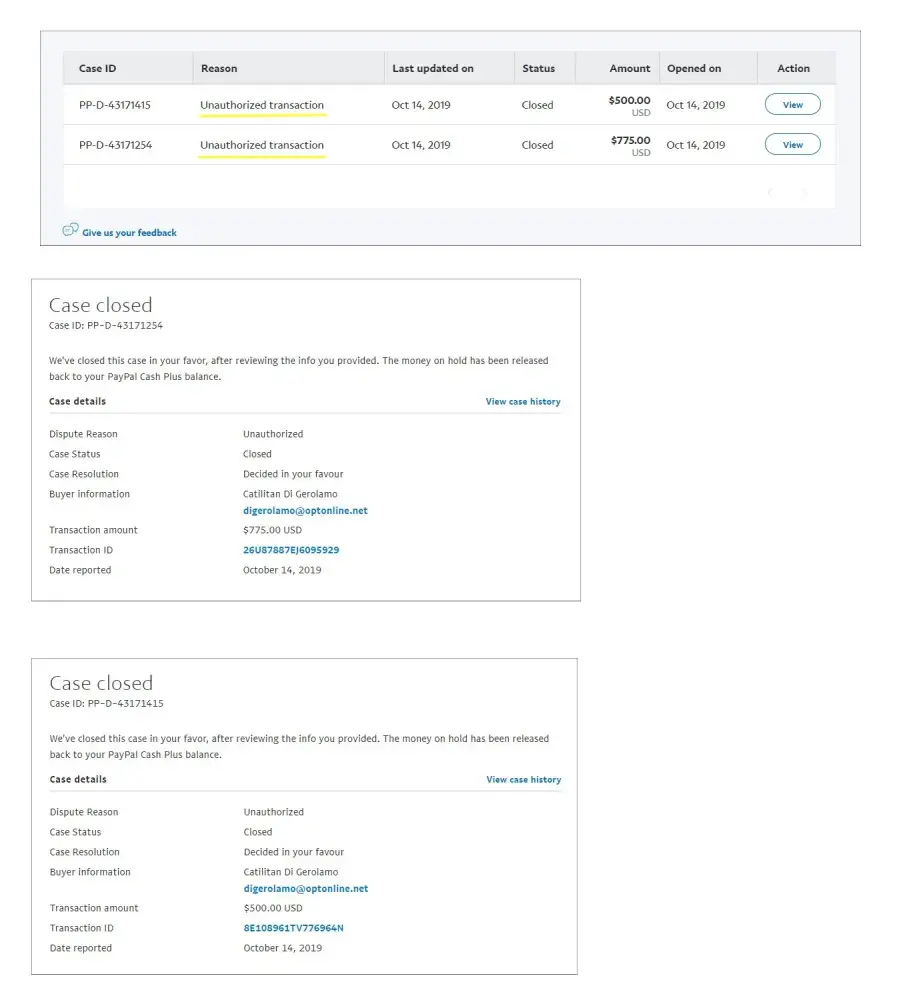Sort by the Opened on column header
The height and width of the screenshot is (1000, 901).
click(694, 69)
